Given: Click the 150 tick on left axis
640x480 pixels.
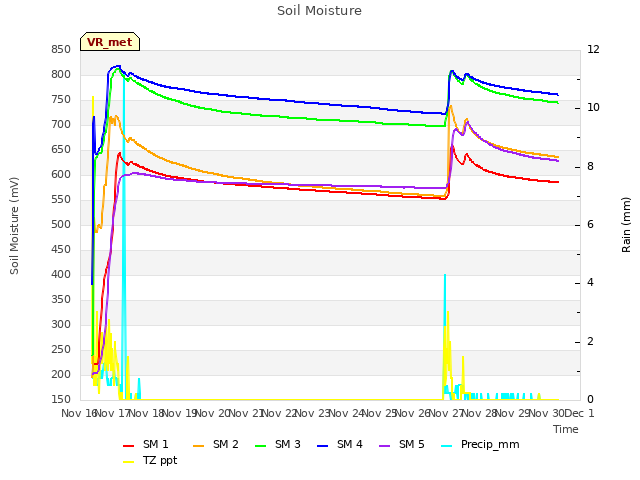Looking at the screenshot, I should (x=61, y=399).
